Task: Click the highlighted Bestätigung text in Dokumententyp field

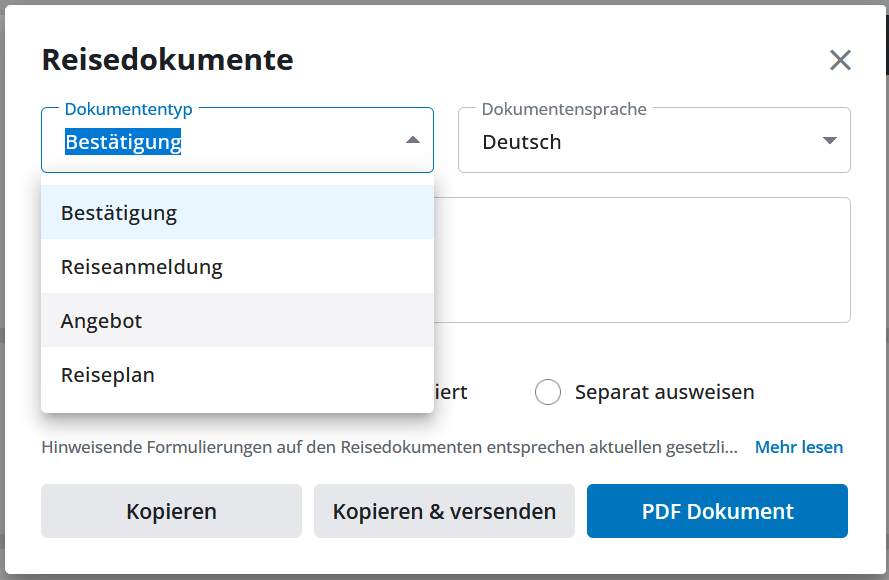Action: coord(123,142)
